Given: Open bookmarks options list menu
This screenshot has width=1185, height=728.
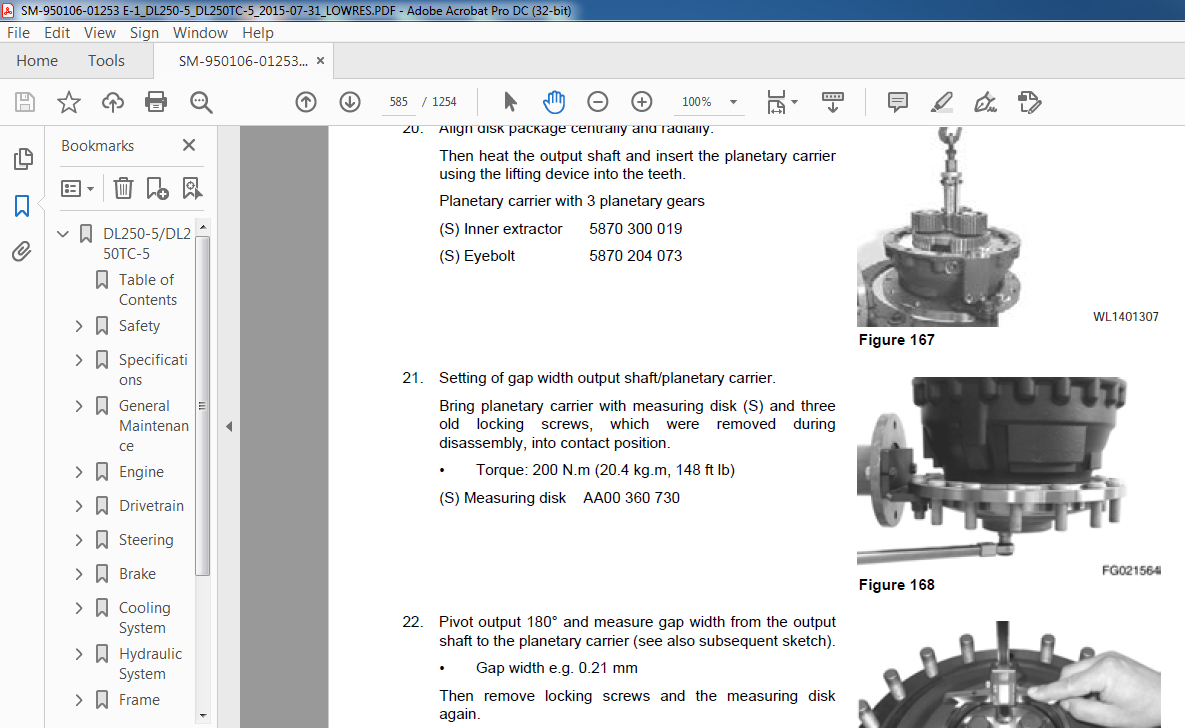Looking at the screenshot, I should tap(77, 188).
